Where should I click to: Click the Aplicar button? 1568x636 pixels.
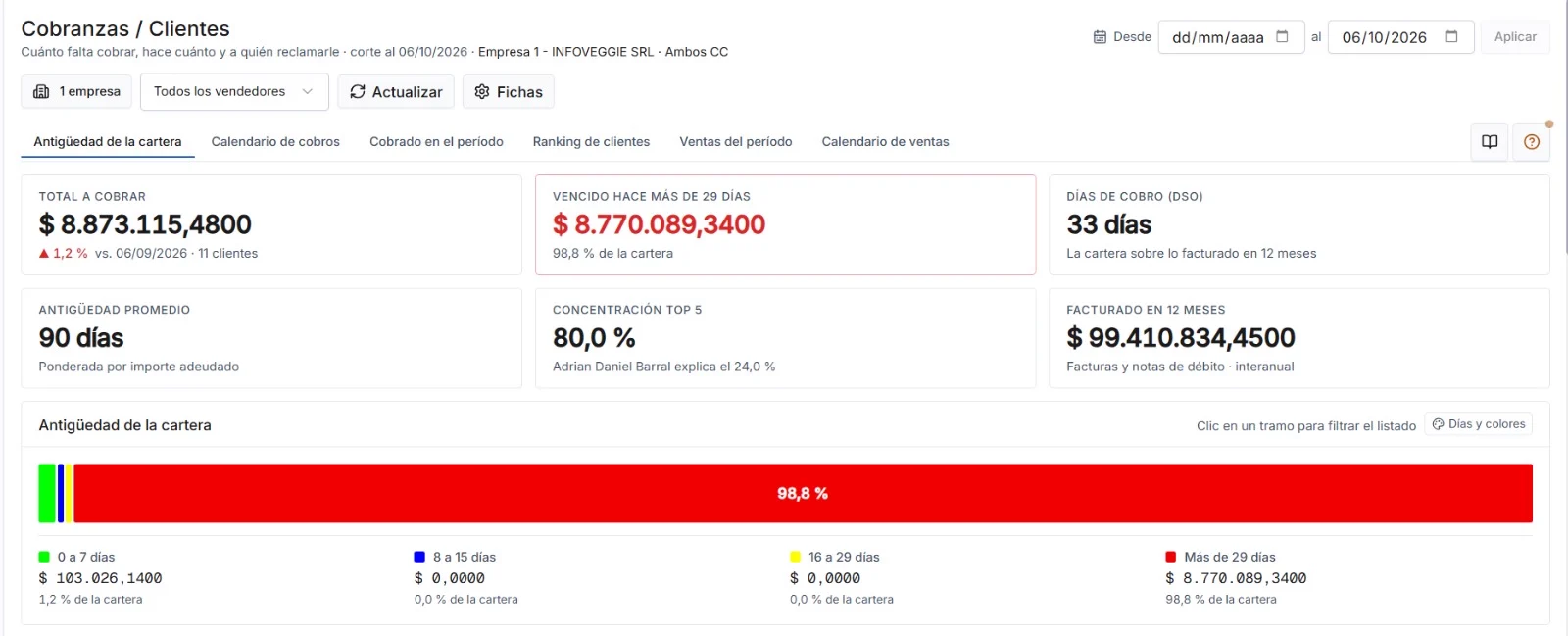(x=1515, y=37)
